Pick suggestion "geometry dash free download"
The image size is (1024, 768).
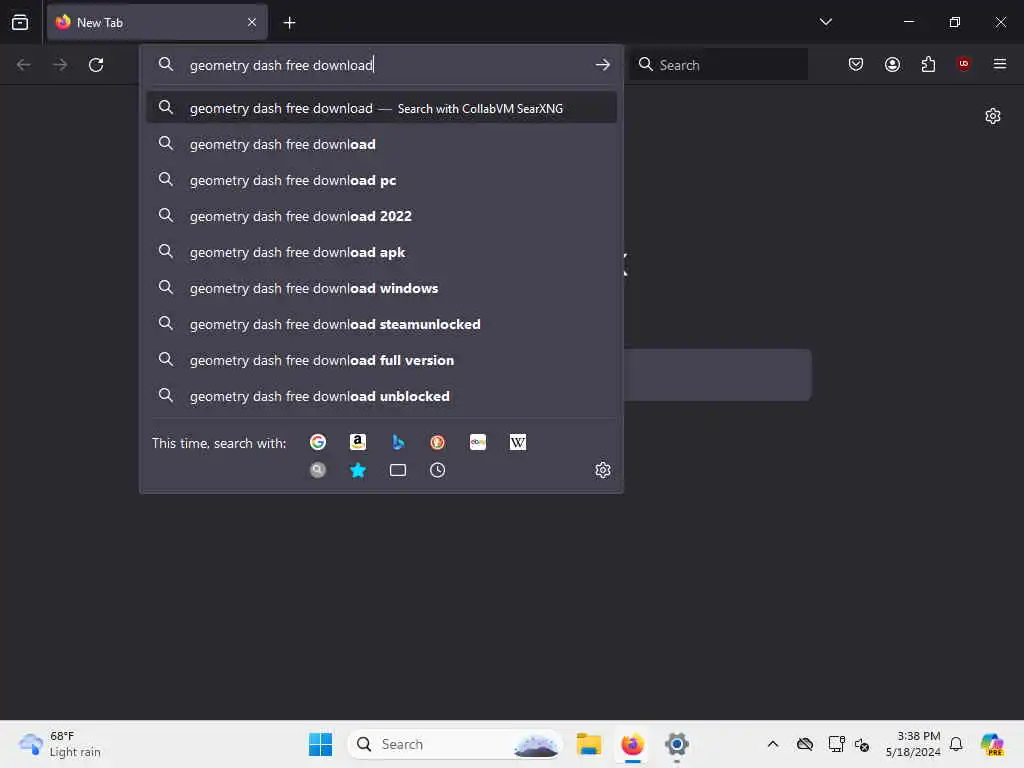click(381, 144)
